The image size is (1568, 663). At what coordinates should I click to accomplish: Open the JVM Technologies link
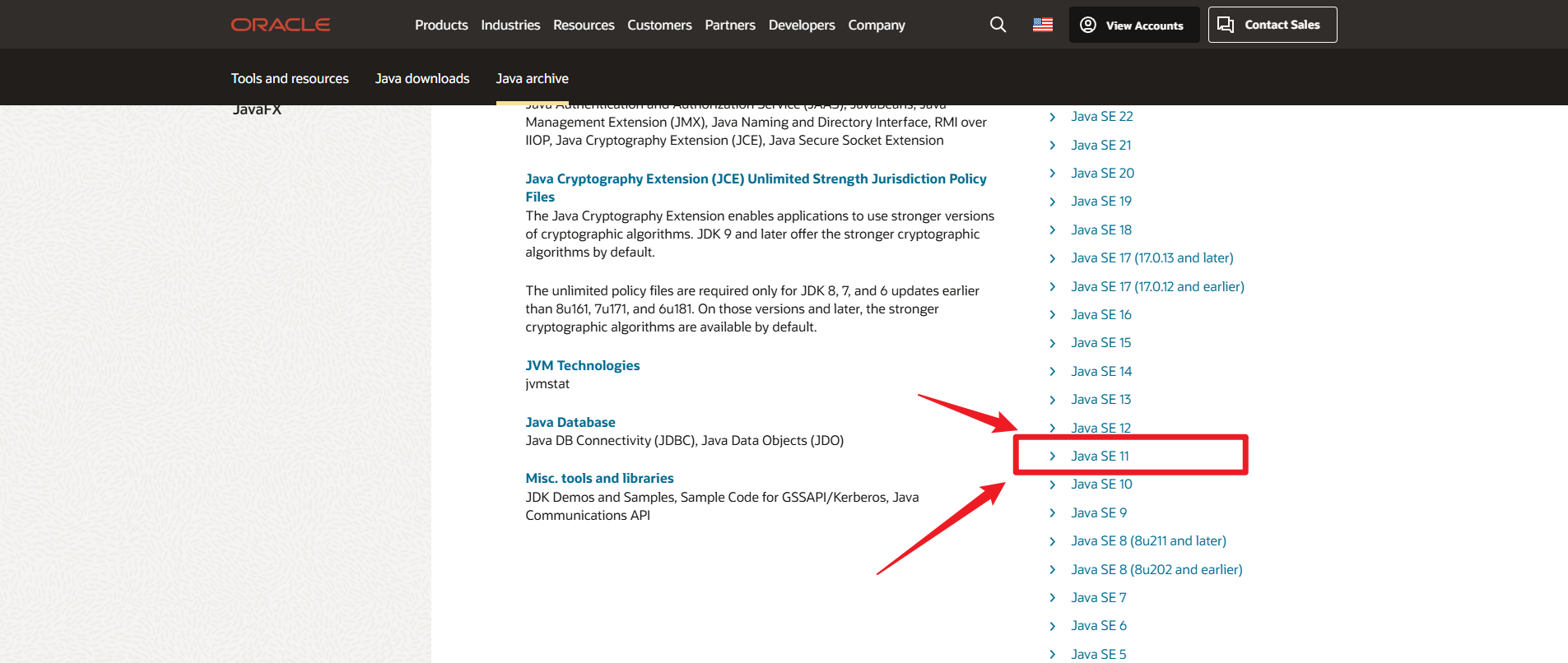point(583,365)
